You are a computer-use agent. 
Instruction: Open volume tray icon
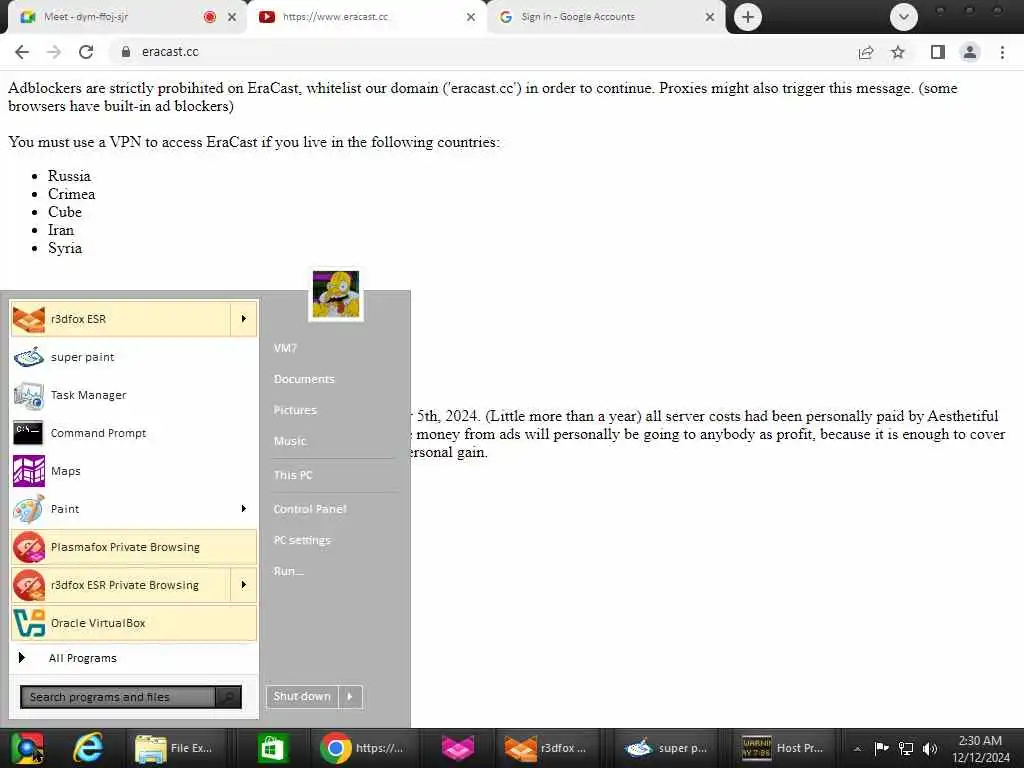930,748
